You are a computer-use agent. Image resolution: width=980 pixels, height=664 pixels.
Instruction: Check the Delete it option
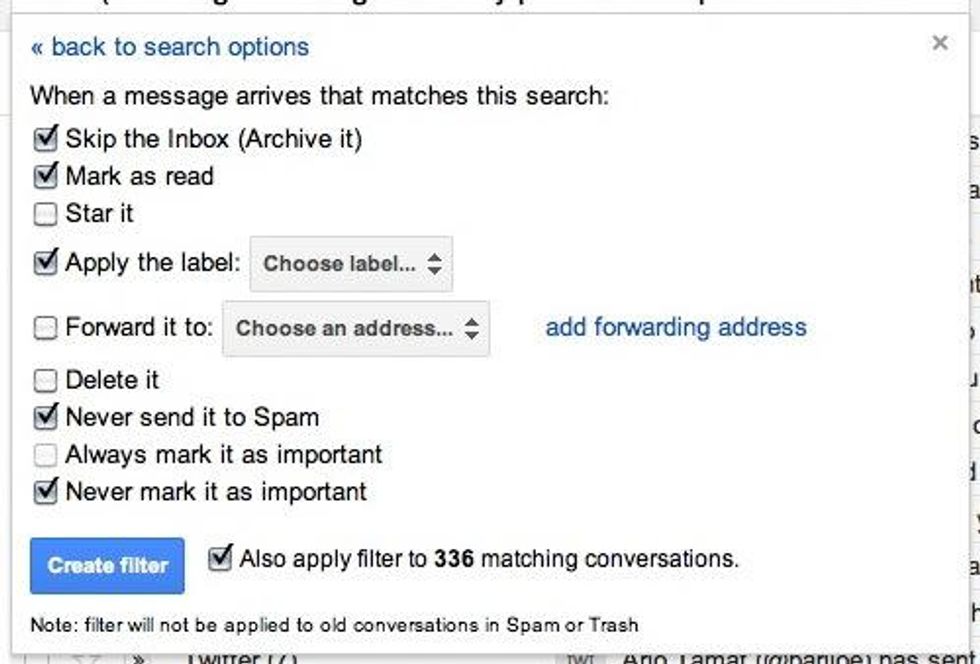(x=46, y=380)
